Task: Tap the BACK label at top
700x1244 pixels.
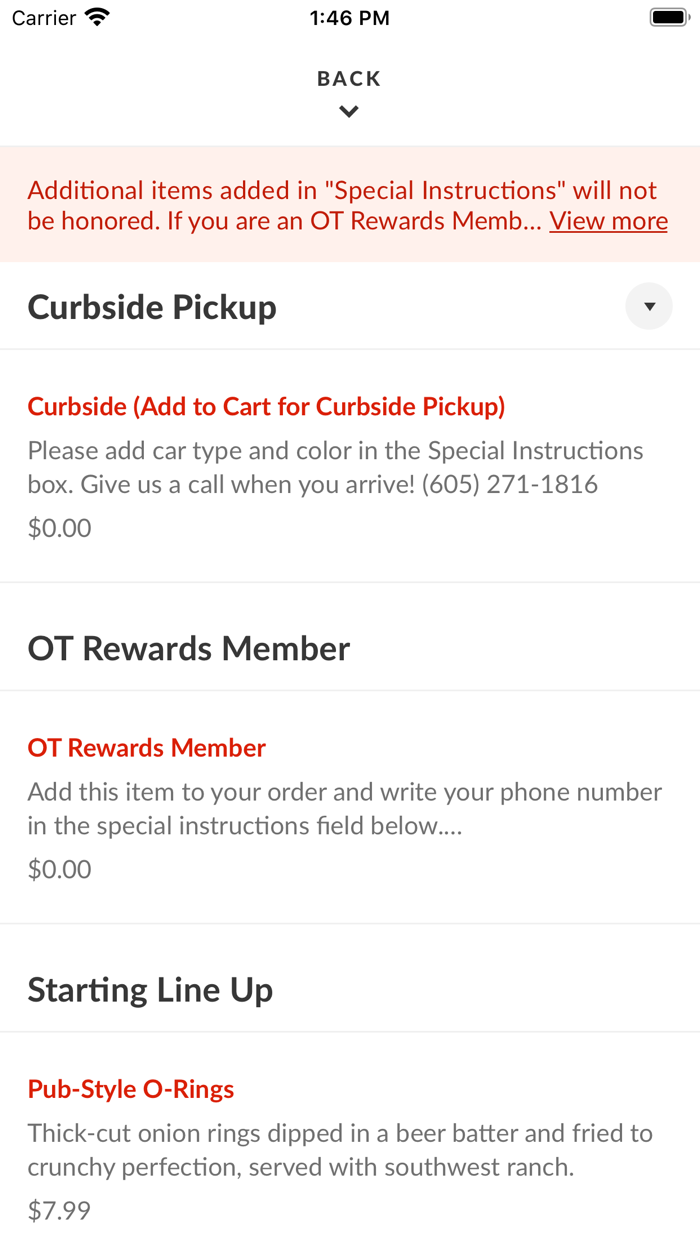Action: tap(349, 79)
